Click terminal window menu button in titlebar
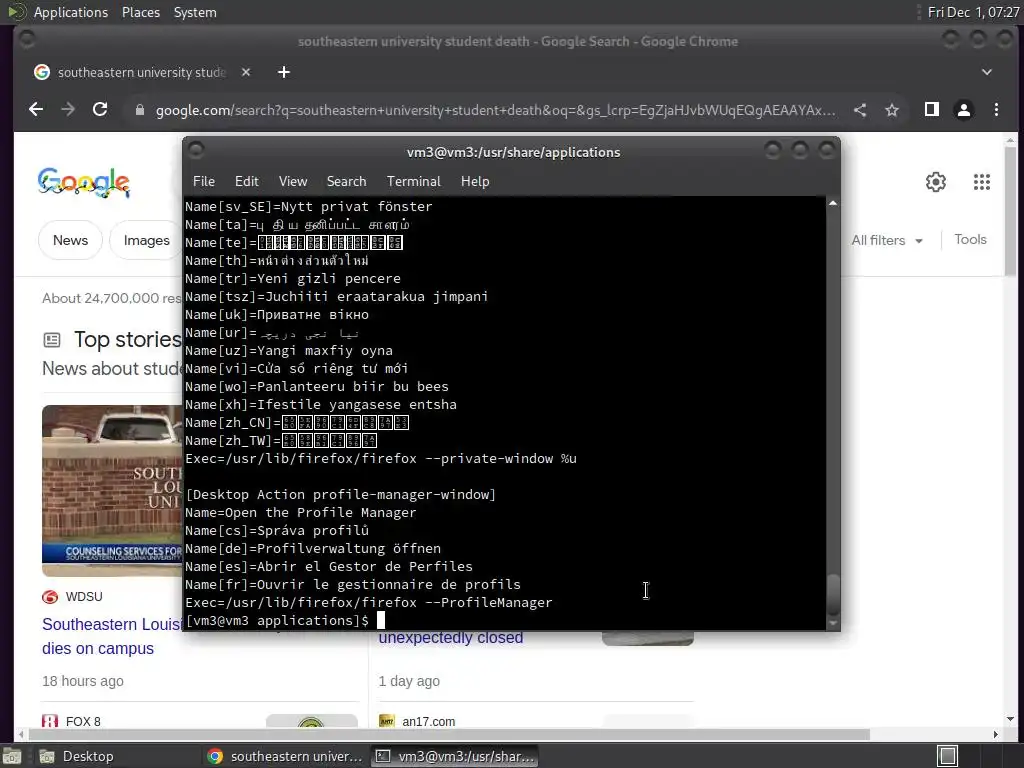Screen dimensions: 1024x768 [x=196, y=152]
